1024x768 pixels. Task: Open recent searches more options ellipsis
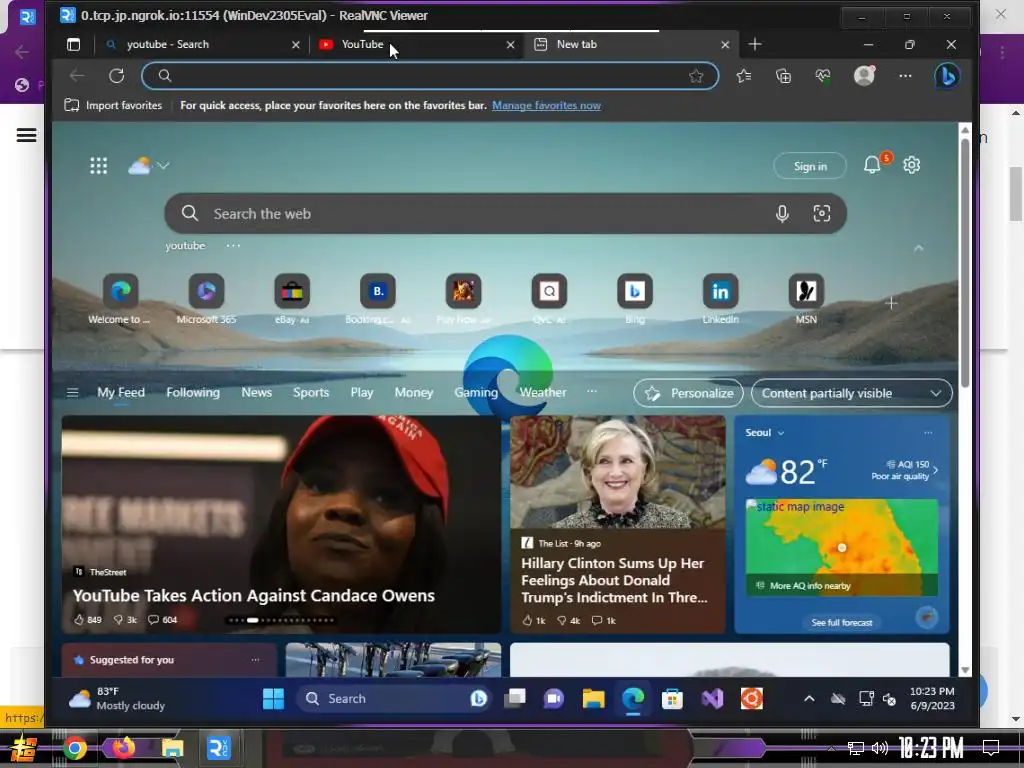233,246
